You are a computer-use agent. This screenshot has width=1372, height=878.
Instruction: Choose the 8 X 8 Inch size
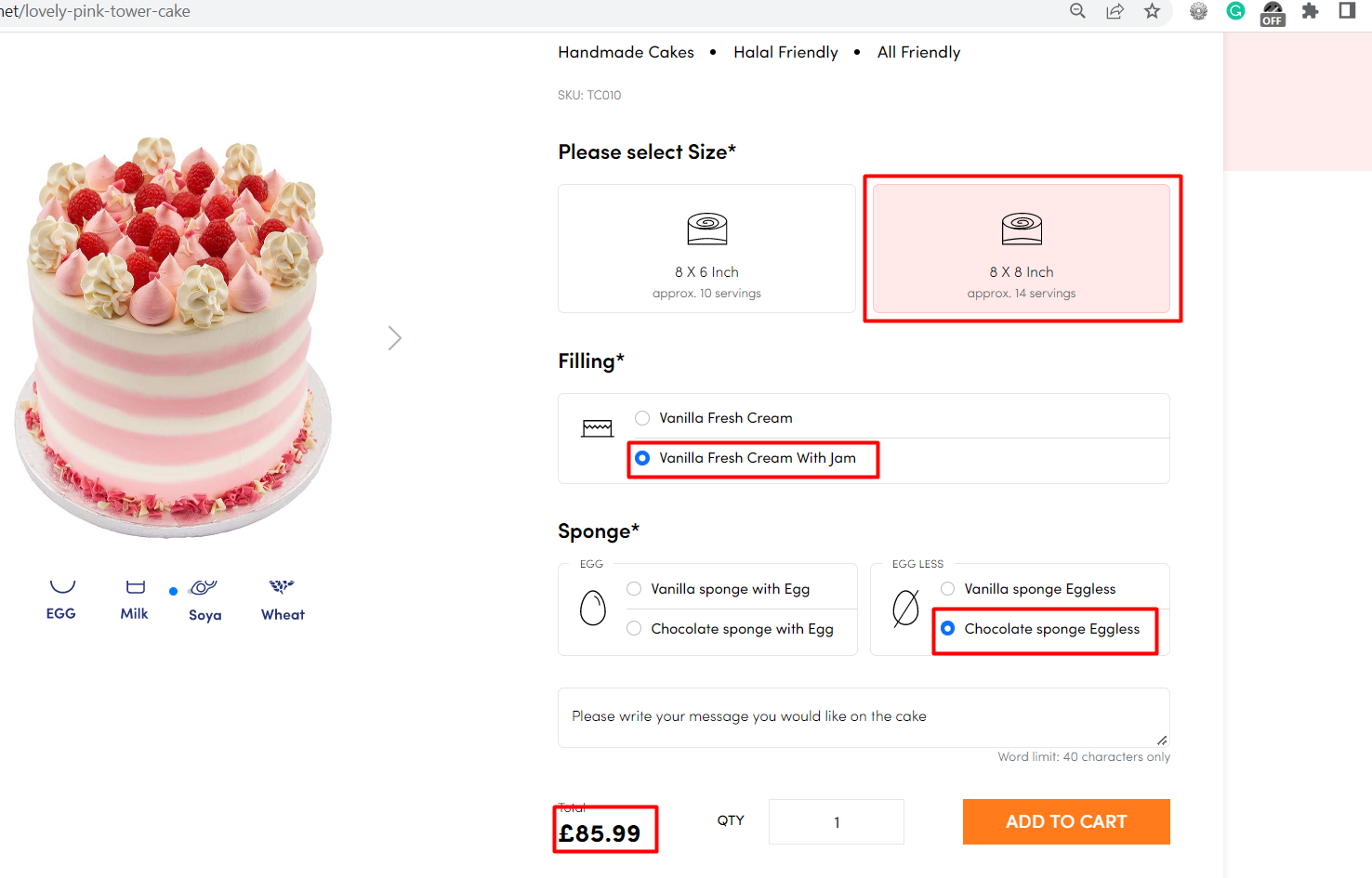pos(1021,248)
